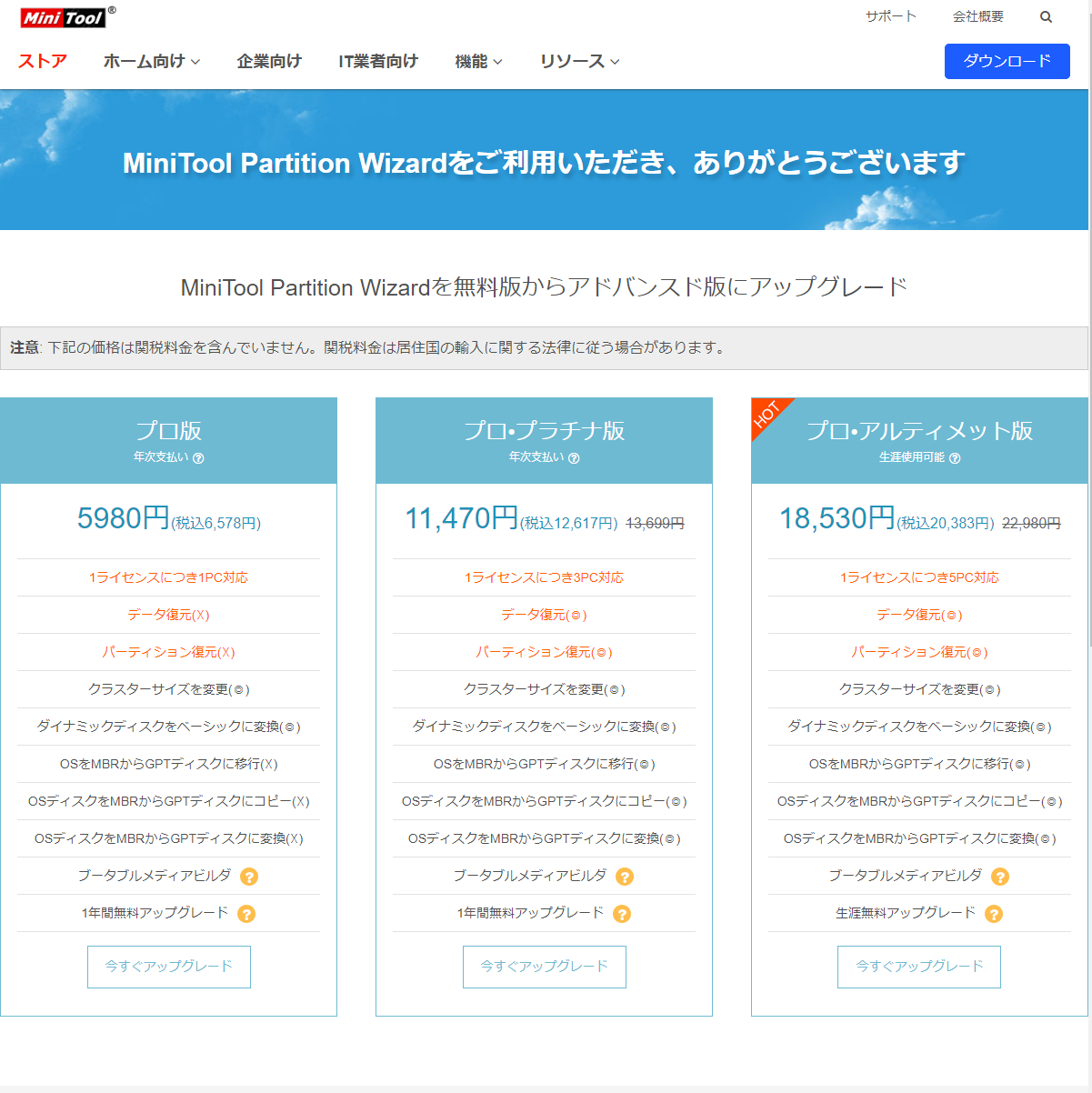Viewport: 1092px width, 1093px height.
Task: Click 今すぐアップグレード under プロ版
Action: (169, 967)
